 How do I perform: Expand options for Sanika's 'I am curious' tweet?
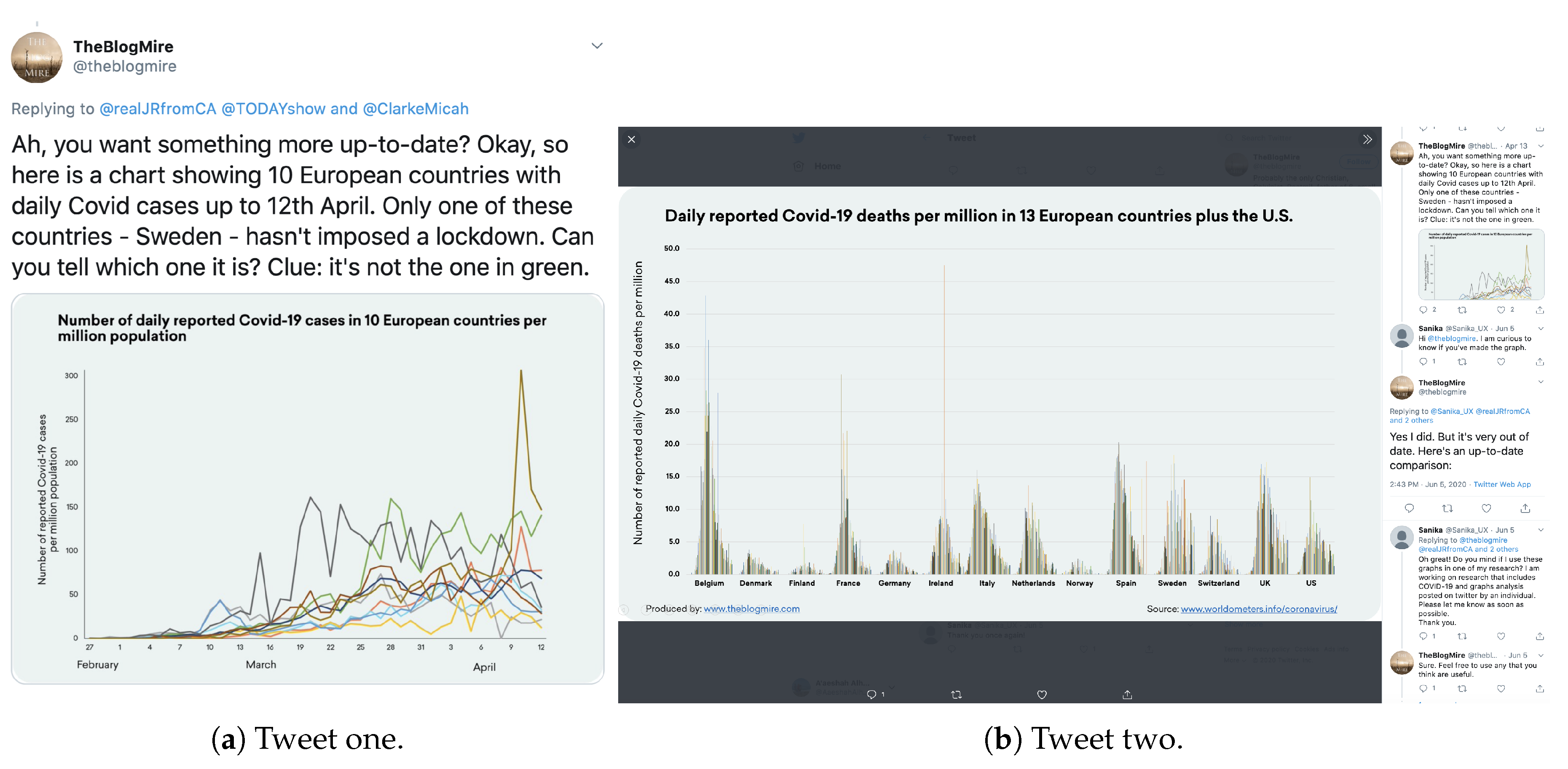[x=1541, y=328]
